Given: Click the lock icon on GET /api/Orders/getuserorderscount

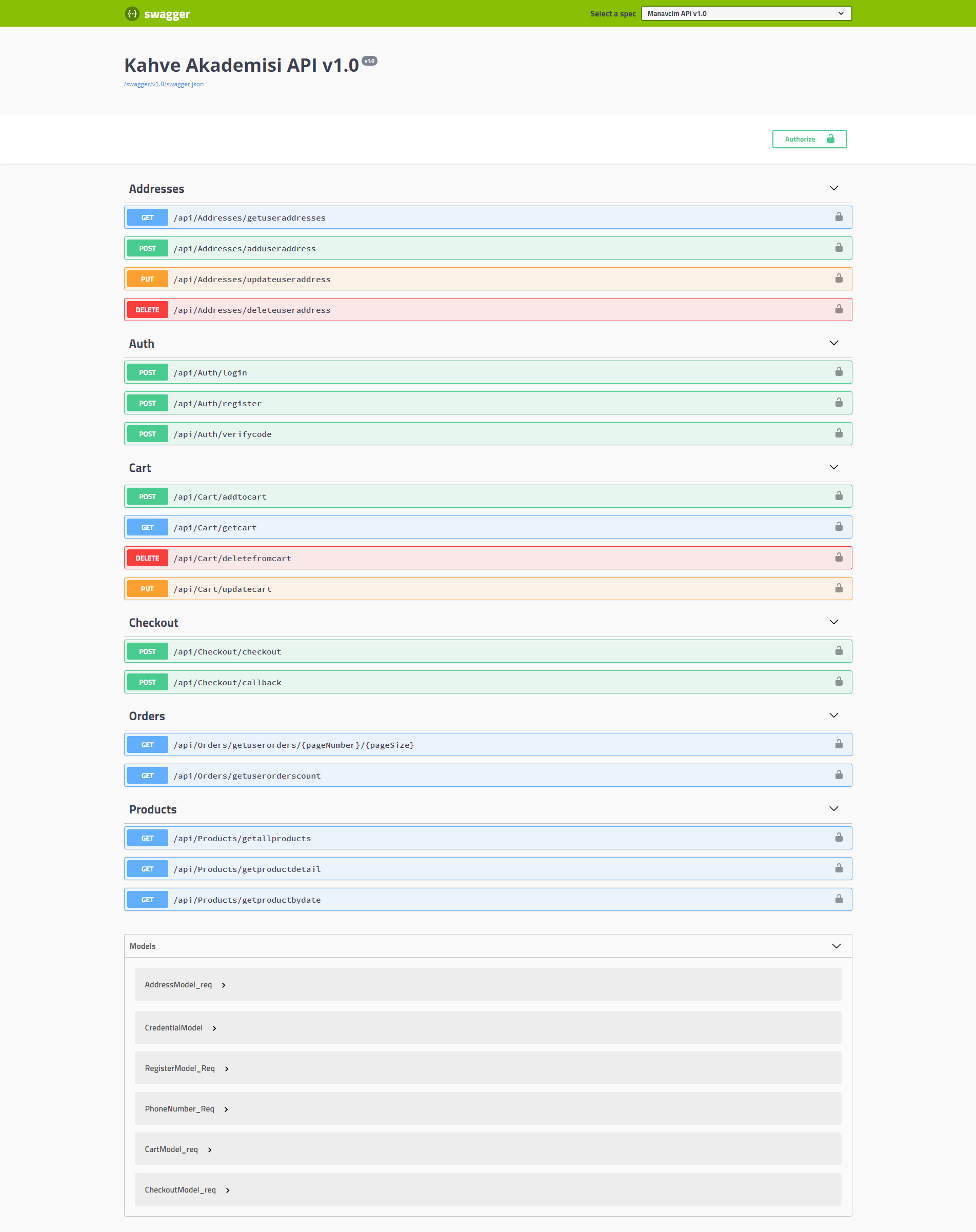Looking at the screenshot, I should pos(839,775).
